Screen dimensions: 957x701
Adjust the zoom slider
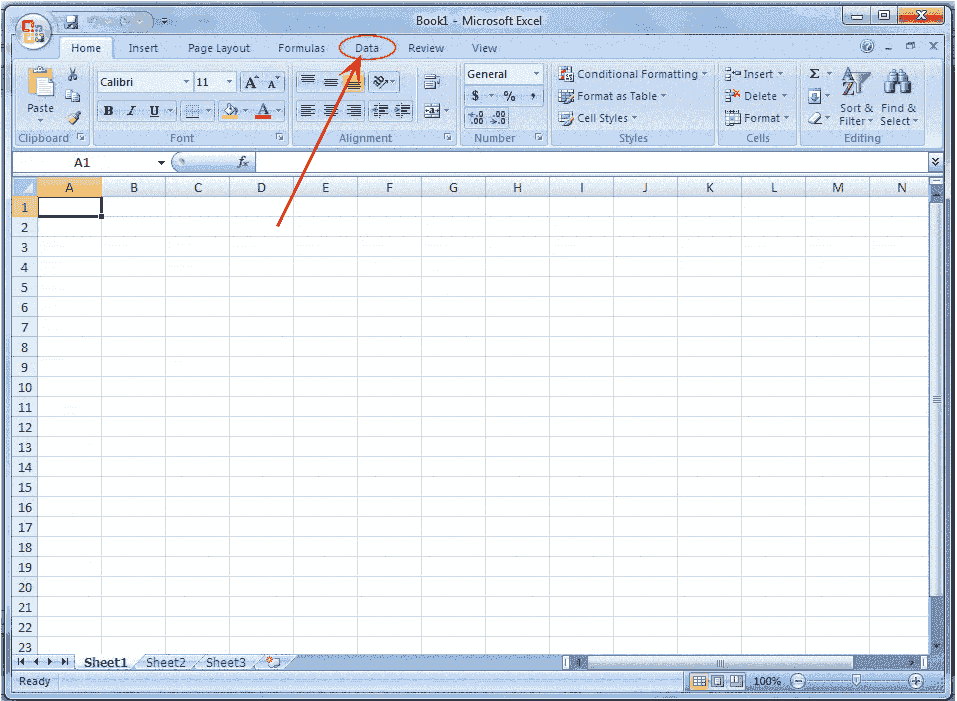[x=857, y=681]
